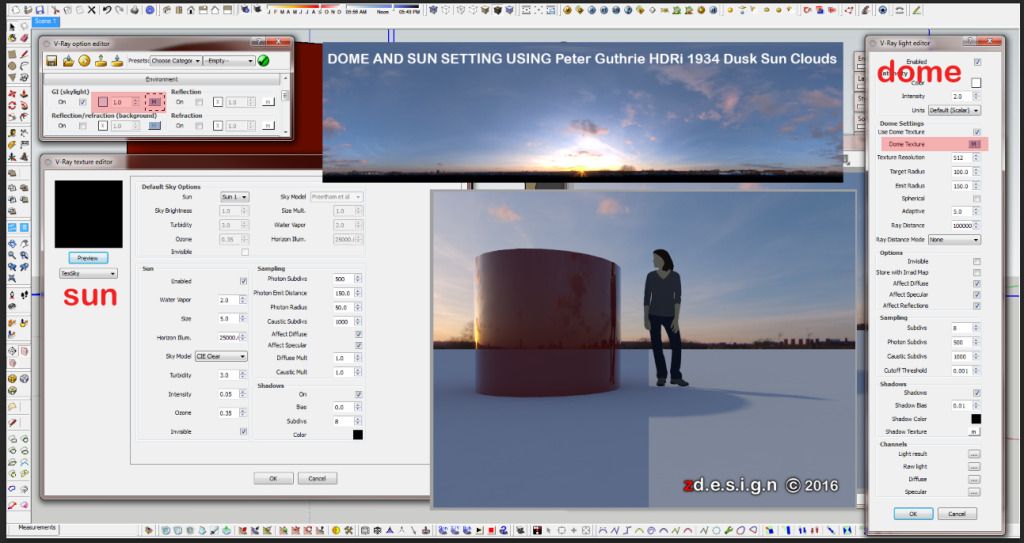Select the Zoom magnifier tool in left toolbar

pos(12,255)
